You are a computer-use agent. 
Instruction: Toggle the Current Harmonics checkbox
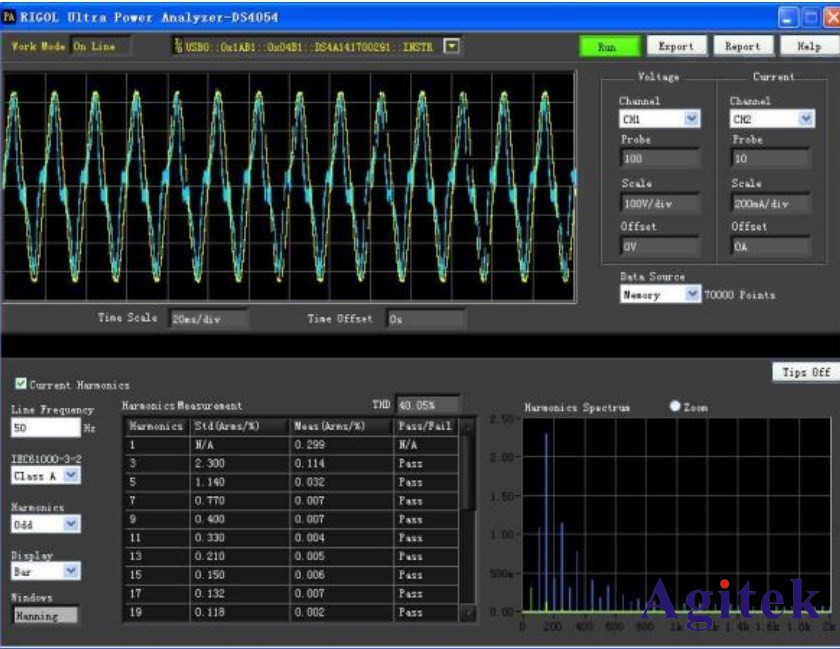click(x=21, y=384)
